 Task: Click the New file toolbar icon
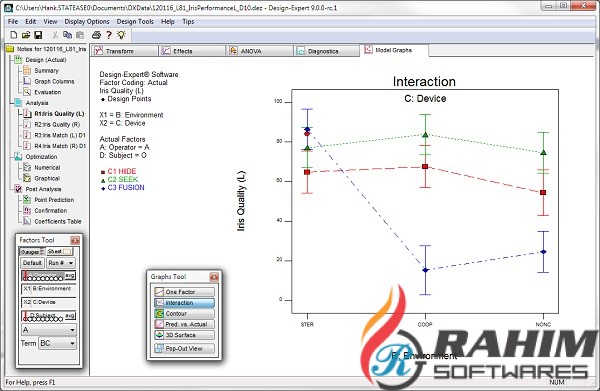(x=13, y=35)
